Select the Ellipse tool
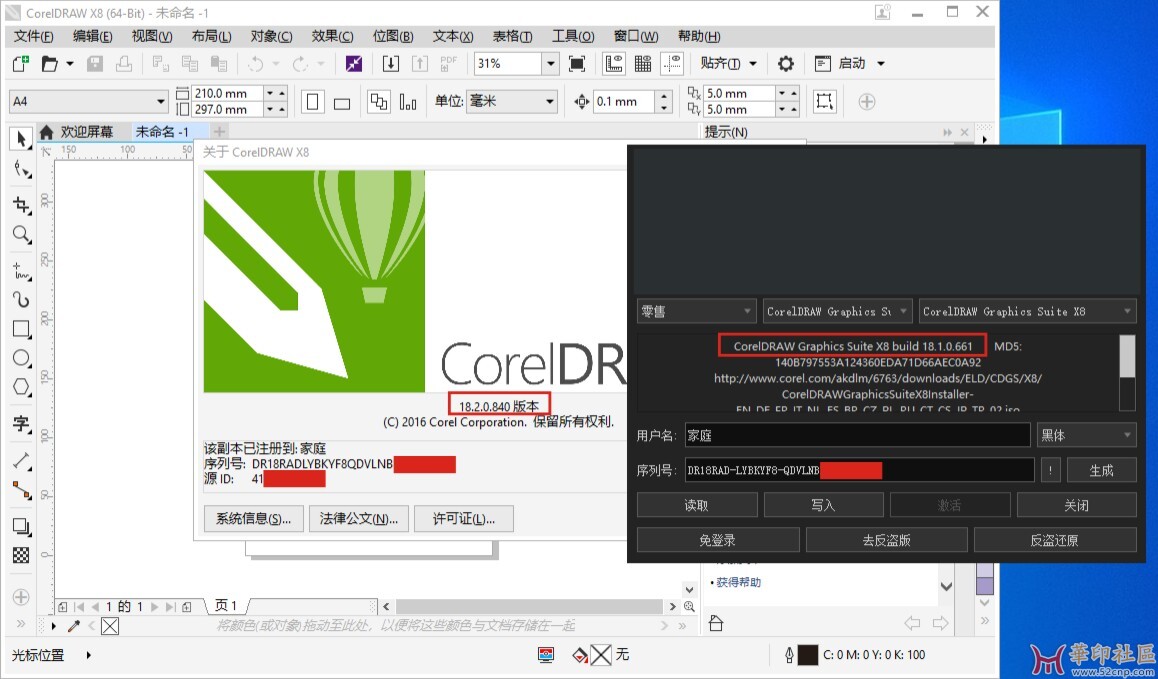1158x679 pixels. (x=21, y=358)
